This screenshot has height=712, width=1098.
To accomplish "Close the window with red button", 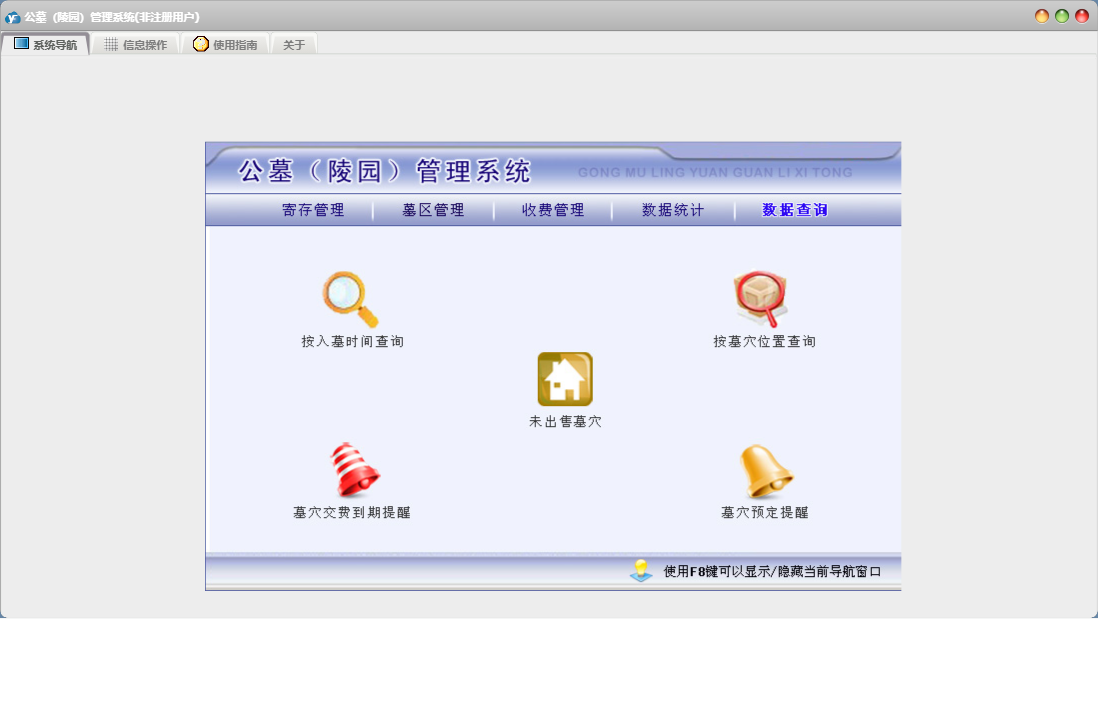I will (x=1082, y=16).
